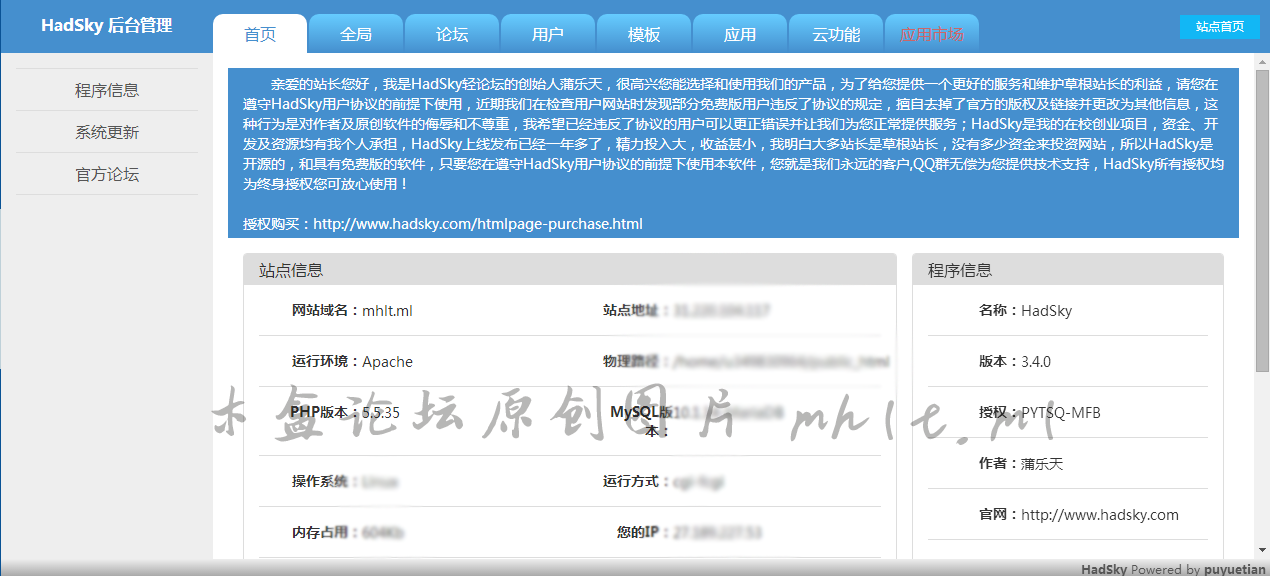Viewport: 1270px width, 576px height.
Task: Click the 运行环境 Apache value
Action: [x=387, y=362]
